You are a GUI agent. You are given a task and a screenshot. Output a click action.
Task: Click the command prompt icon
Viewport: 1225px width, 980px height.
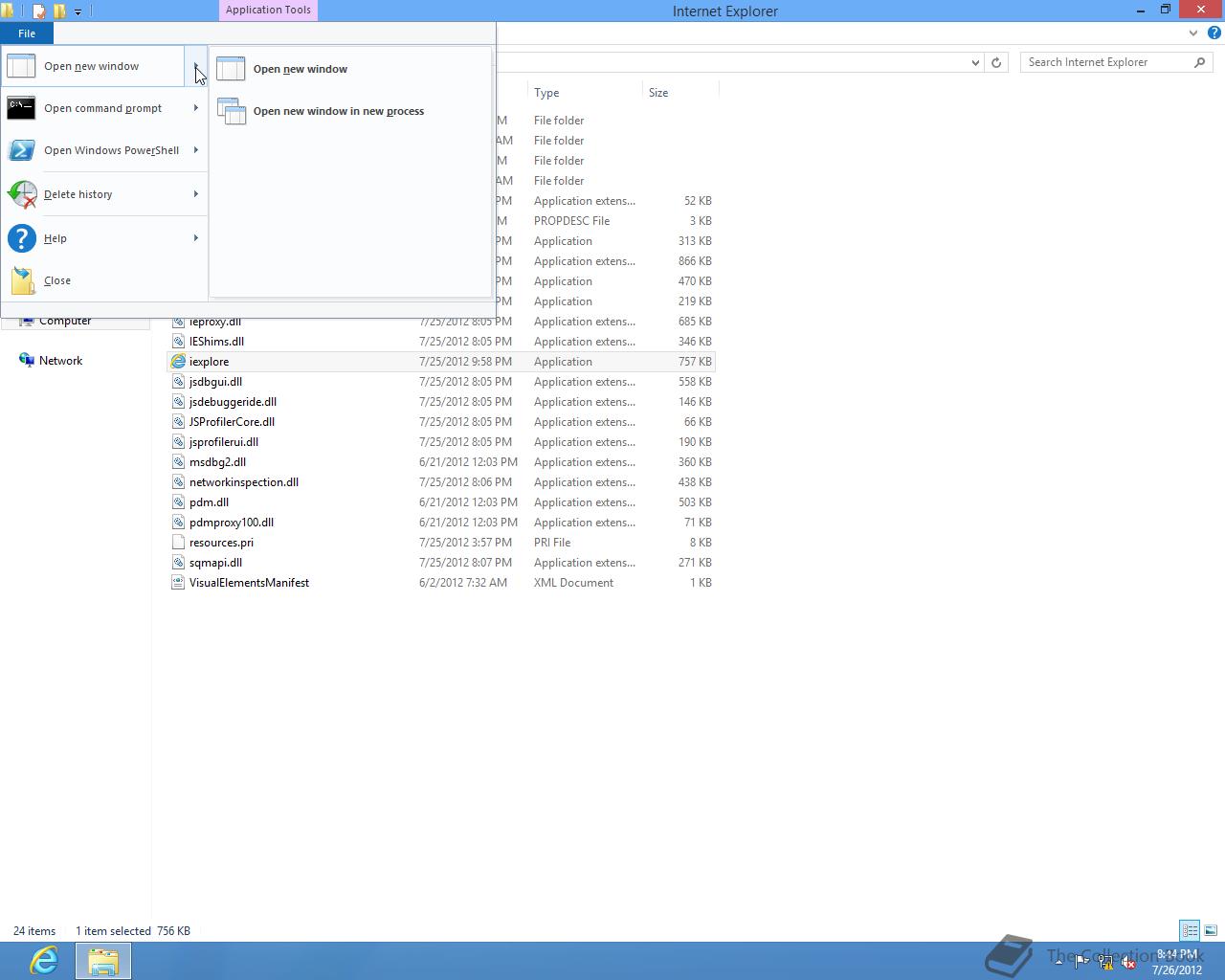click(x=21, y=108)
